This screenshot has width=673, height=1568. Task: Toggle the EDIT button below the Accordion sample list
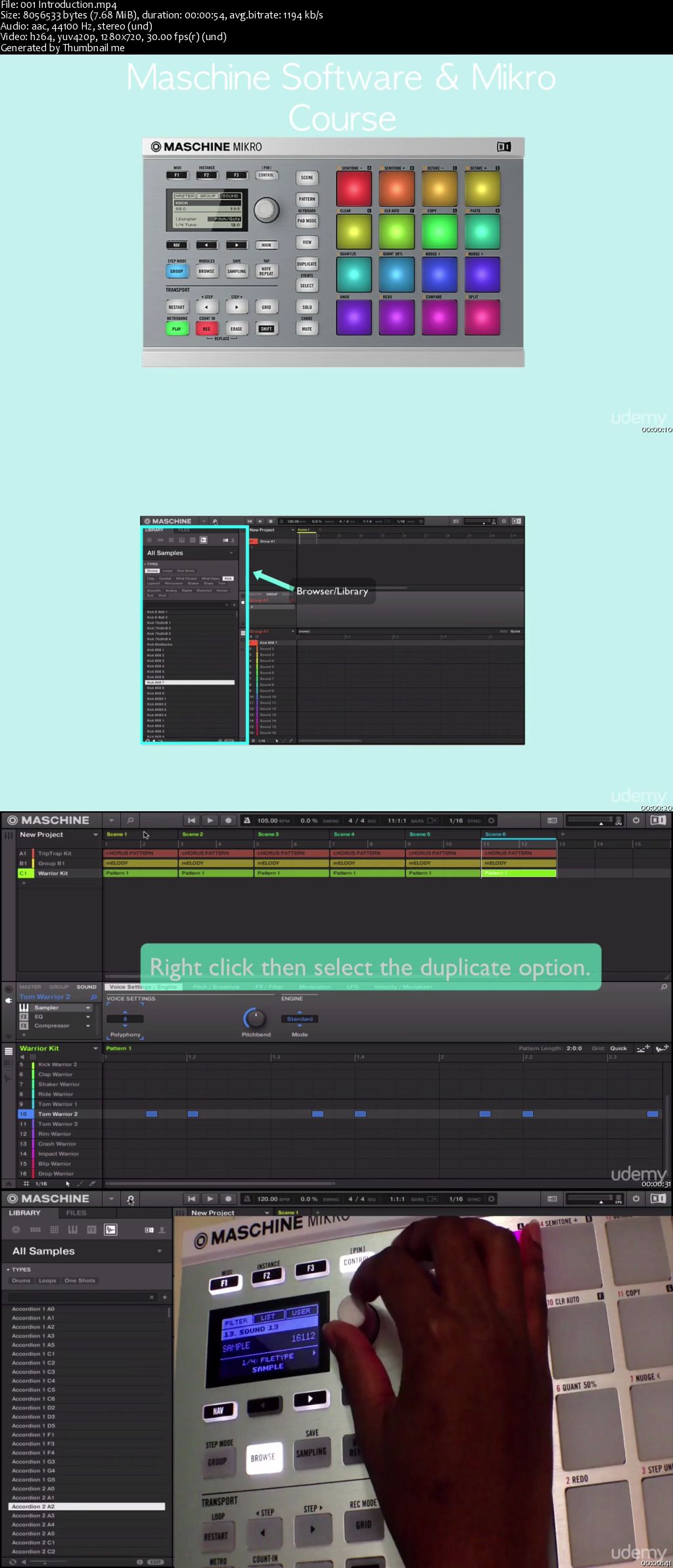pyautogui.click(x=156, y=1562)
